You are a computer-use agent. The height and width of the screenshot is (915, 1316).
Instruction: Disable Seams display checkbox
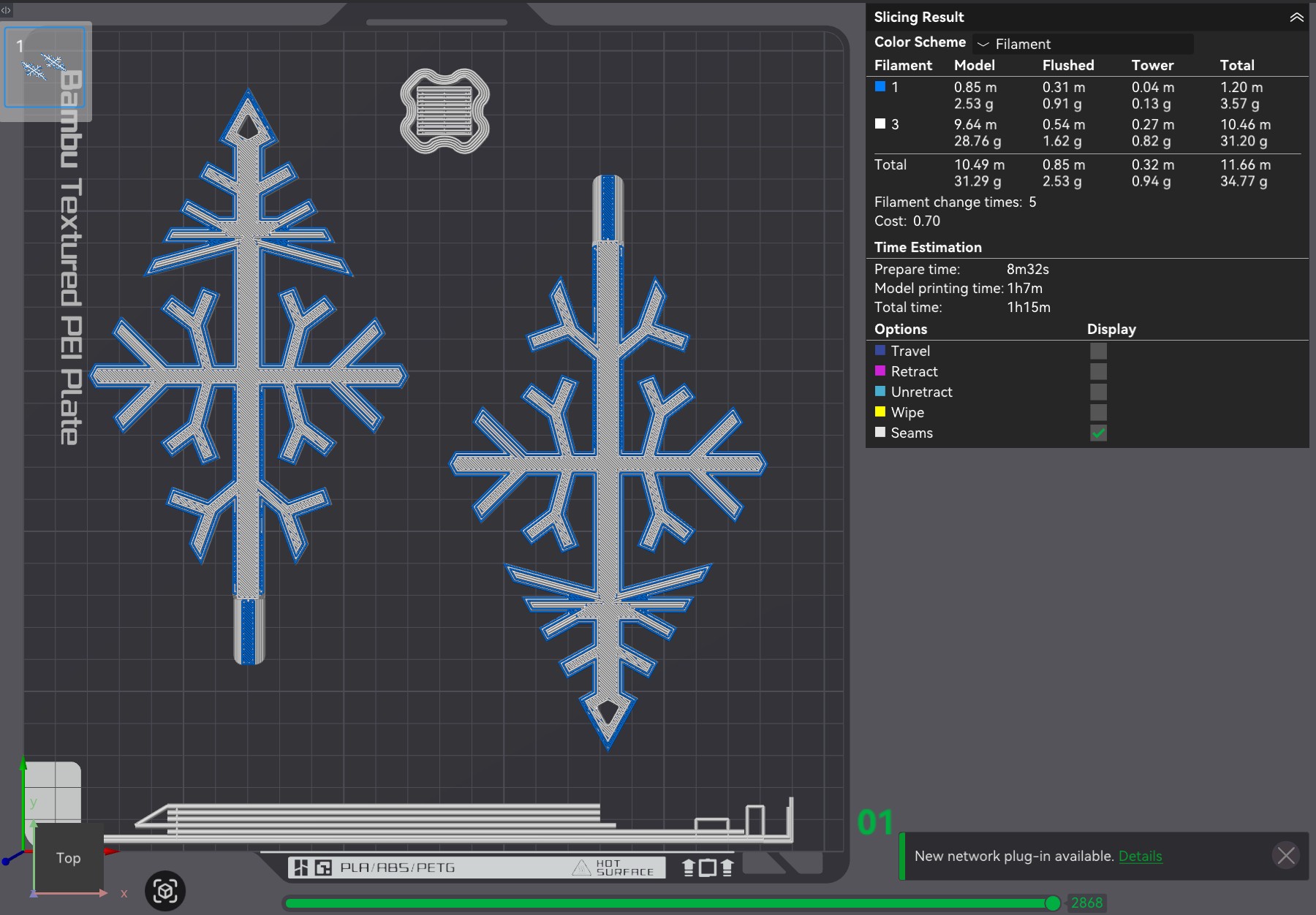tap(1098, 433)
